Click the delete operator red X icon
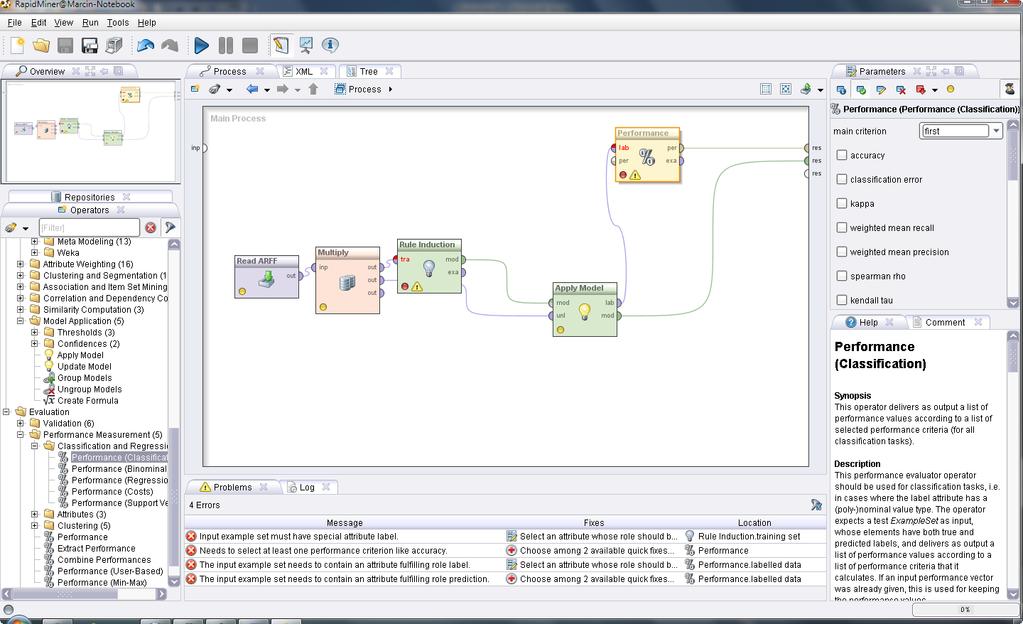1023x624 pixels. pyautogui.click(x=901, y=89)
